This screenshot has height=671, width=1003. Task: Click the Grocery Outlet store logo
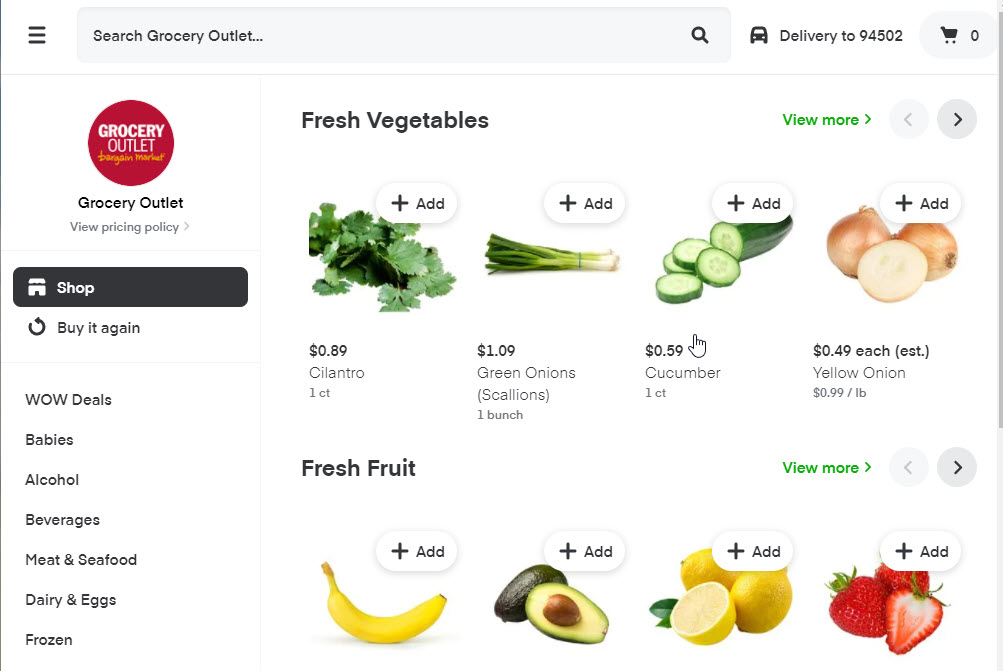[131, 143]
